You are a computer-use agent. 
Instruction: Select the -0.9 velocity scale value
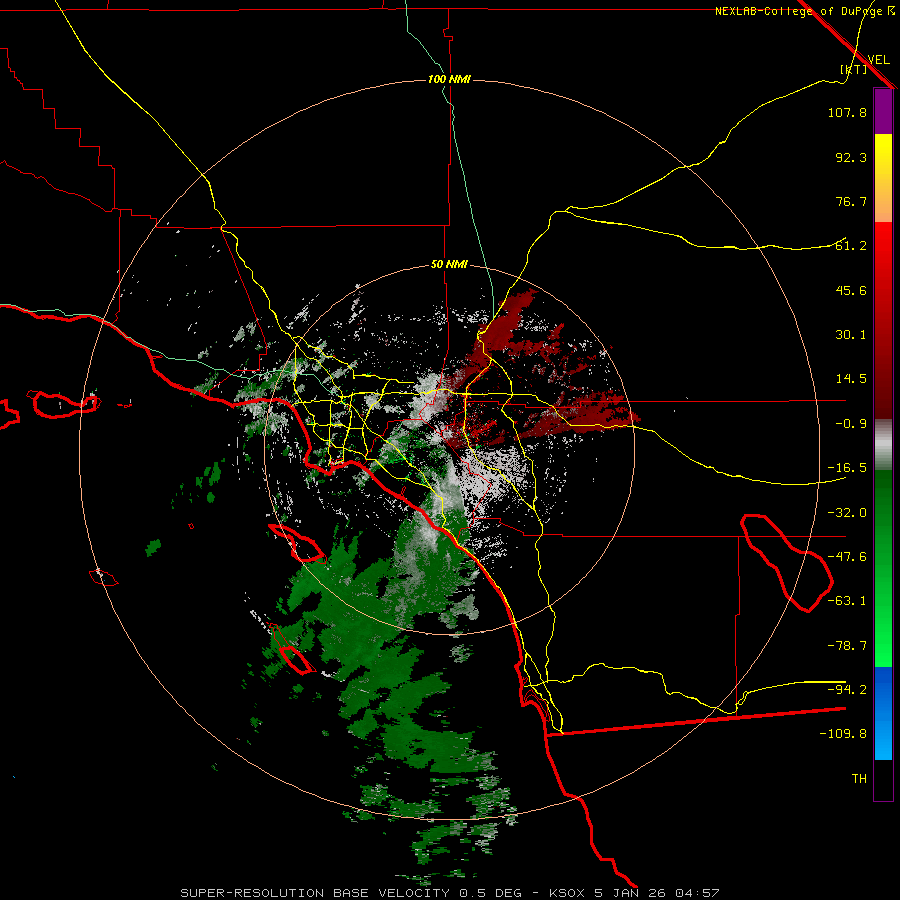coord(851,424)
